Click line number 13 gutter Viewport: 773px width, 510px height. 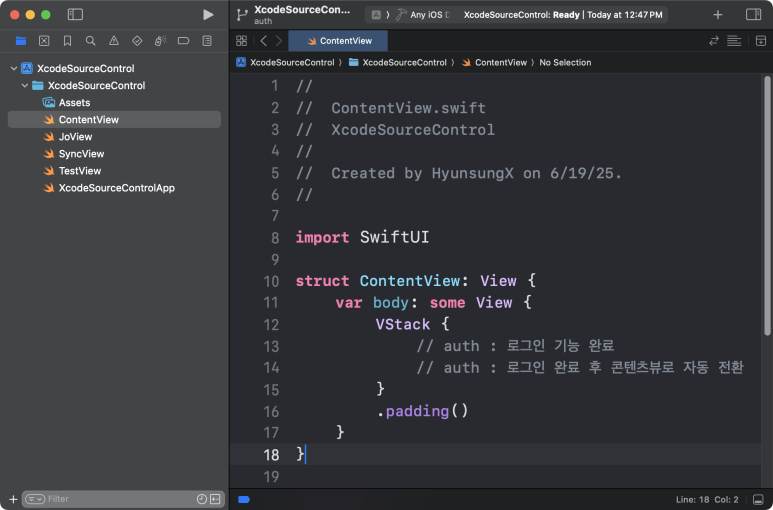tap(271, 346)
